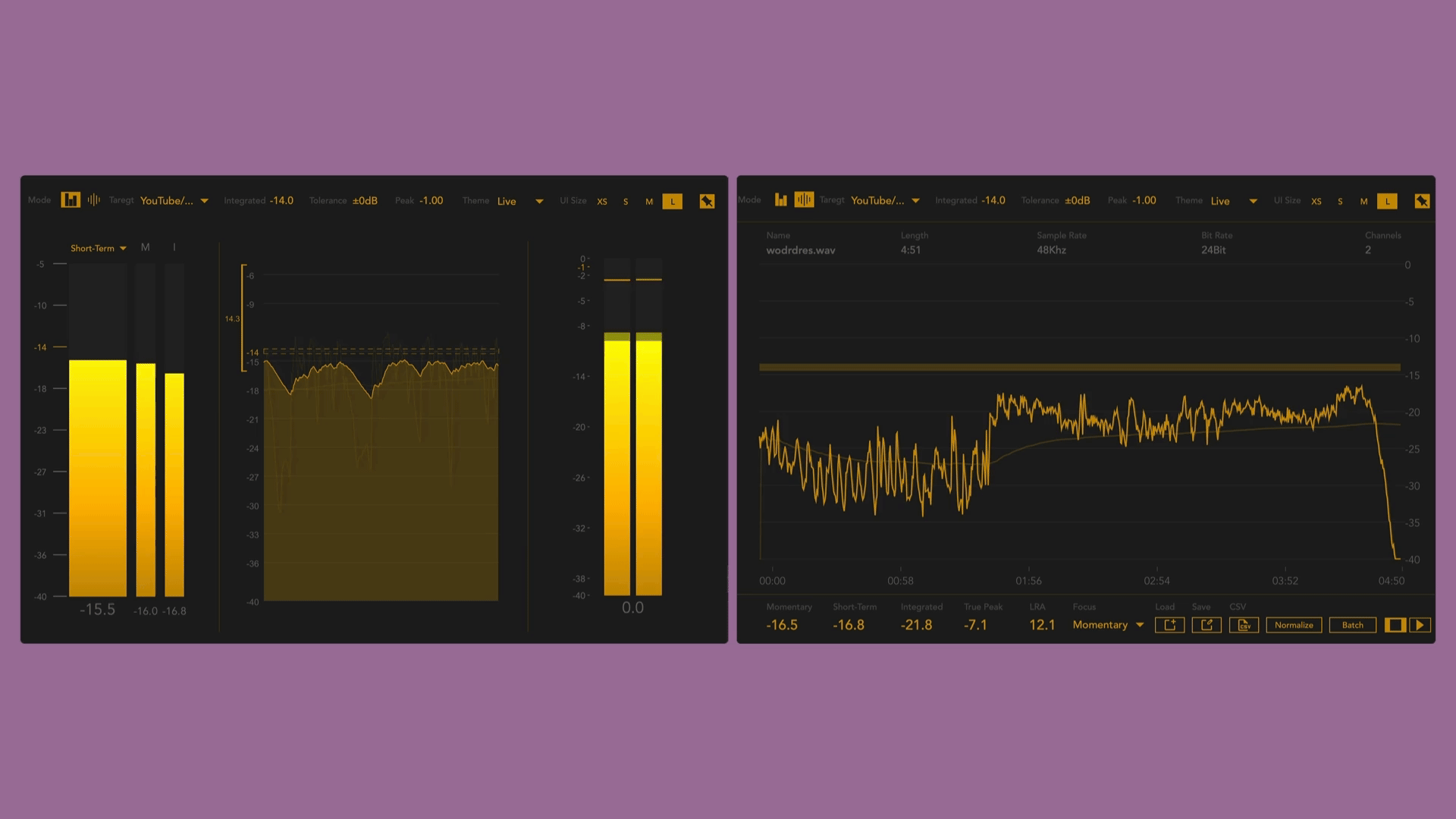Switch right window to waveform mode
Screen dimensions: 1456x819
[x=804, y=200]
